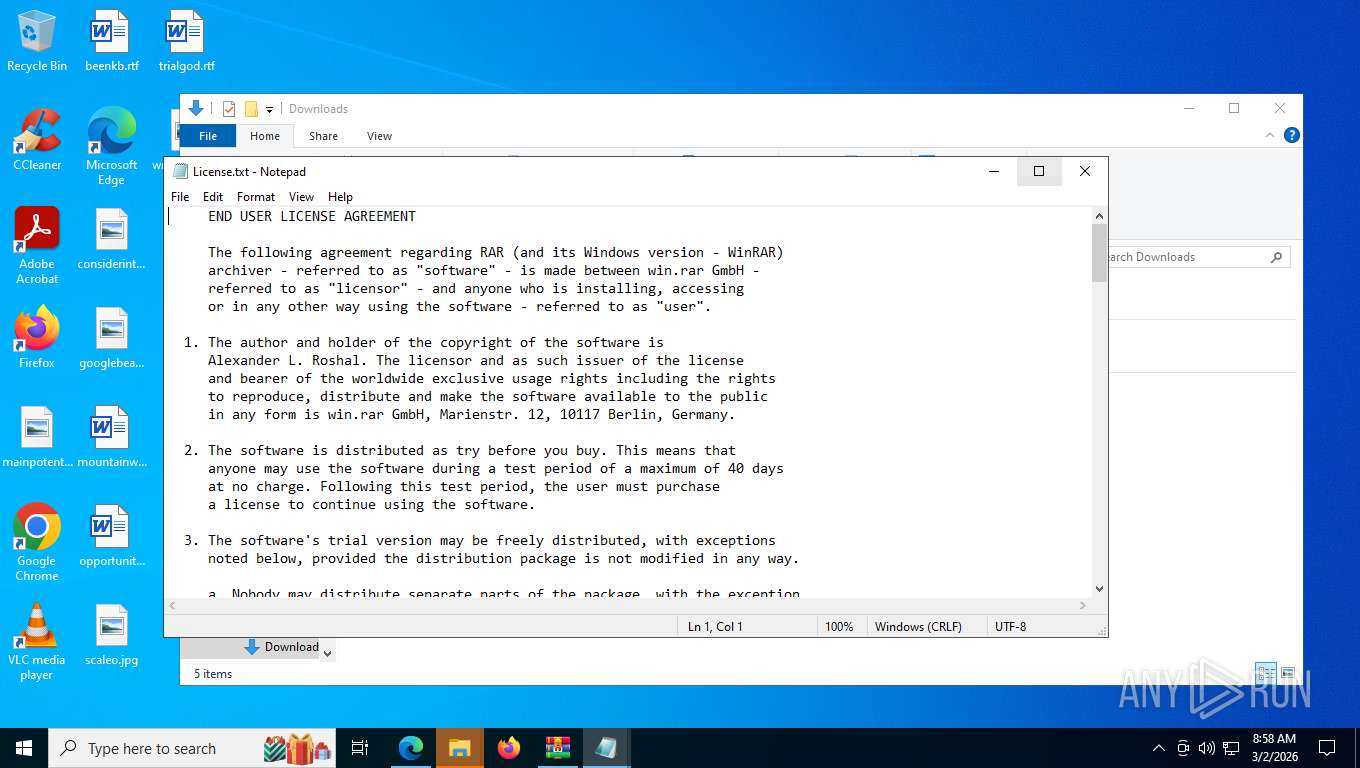Open Notepad's Format menu
This screenshot has width=1360, height=768.
click(256, 197)
